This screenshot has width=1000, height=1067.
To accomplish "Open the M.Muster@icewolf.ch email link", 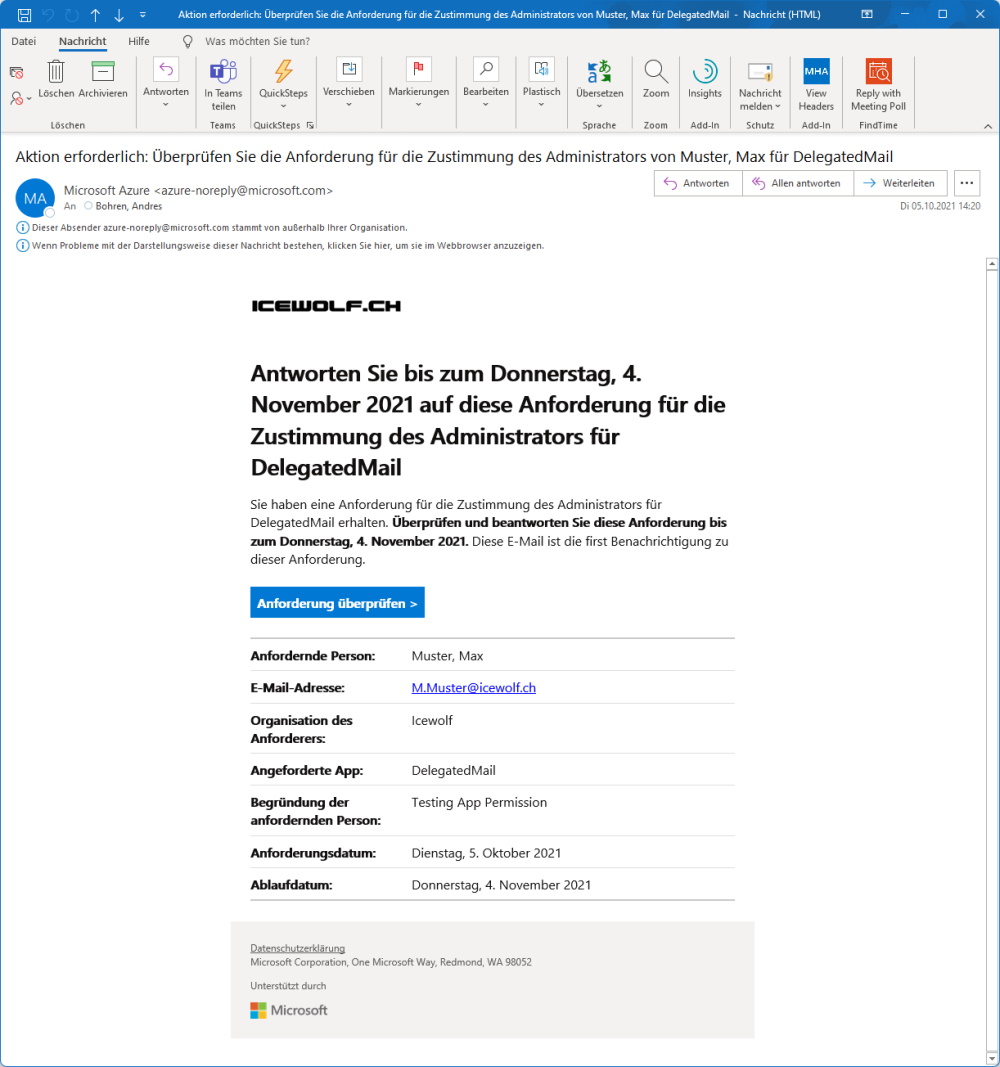I will 473,688.
